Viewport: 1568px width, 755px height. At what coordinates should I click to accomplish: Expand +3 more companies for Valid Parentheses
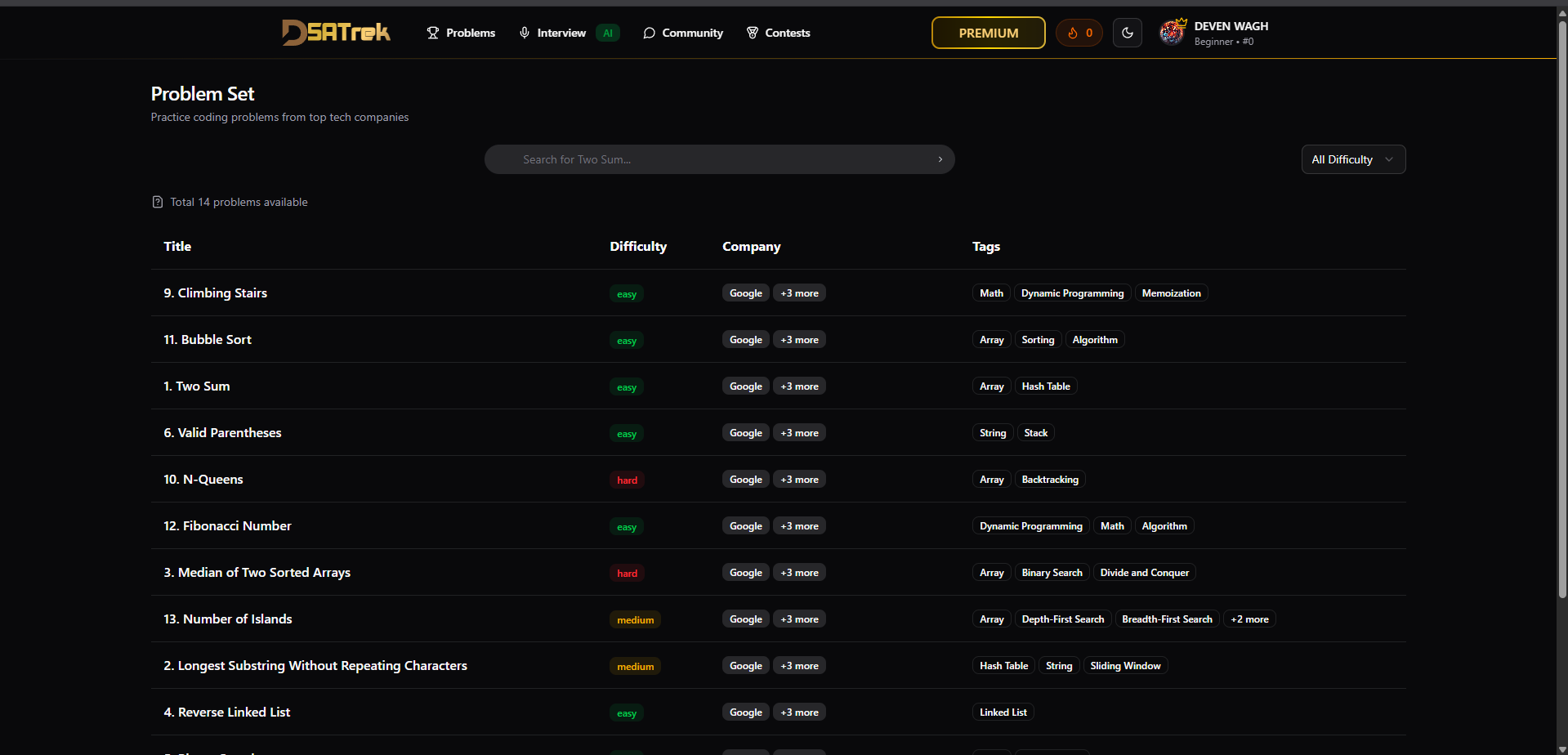[x=799, y=432]
